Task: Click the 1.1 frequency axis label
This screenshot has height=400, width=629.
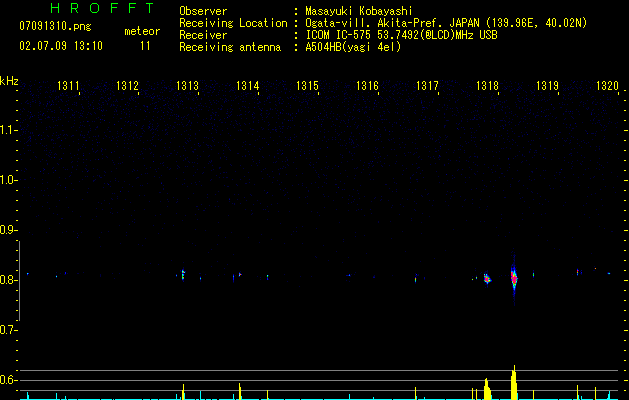Action: [8, 130]
